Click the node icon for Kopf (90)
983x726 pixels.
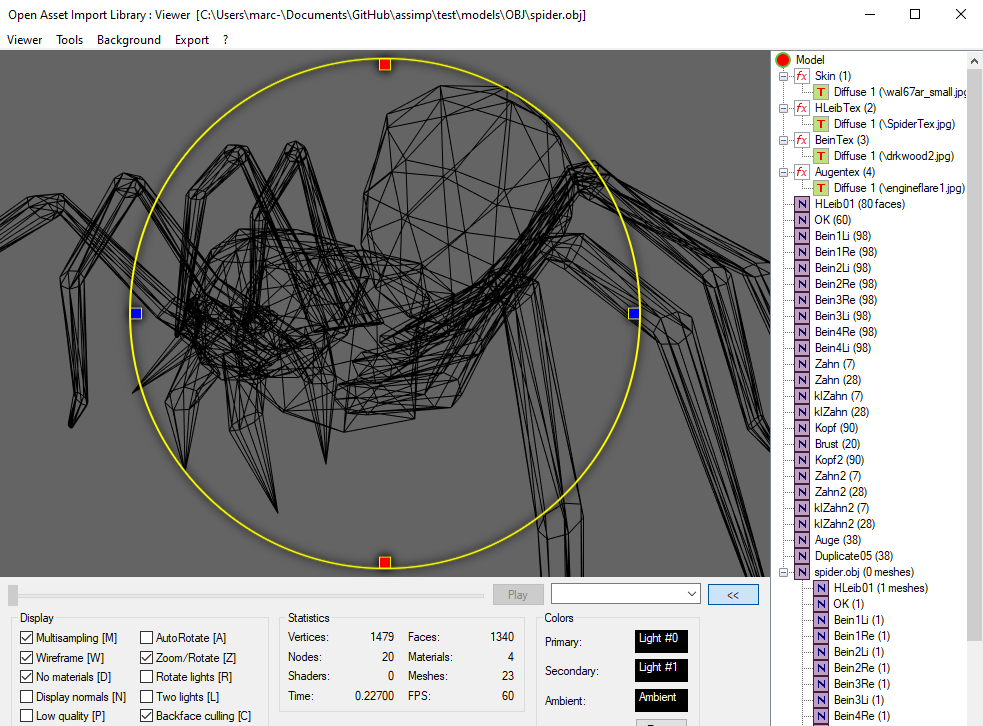801,427
